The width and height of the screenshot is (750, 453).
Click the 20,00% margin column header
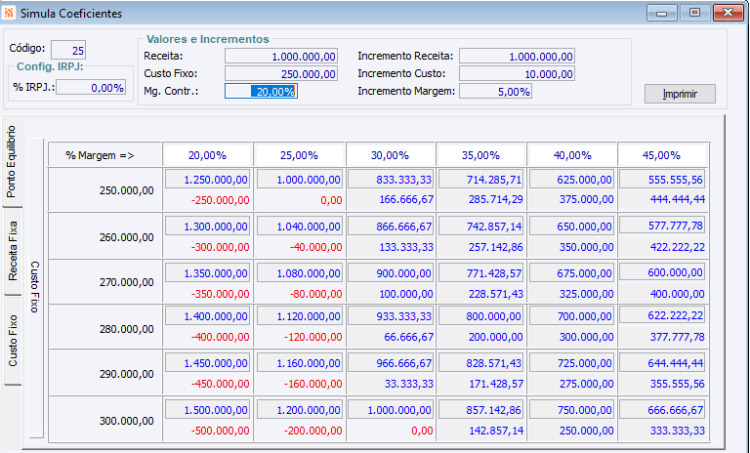pos(207,155)
